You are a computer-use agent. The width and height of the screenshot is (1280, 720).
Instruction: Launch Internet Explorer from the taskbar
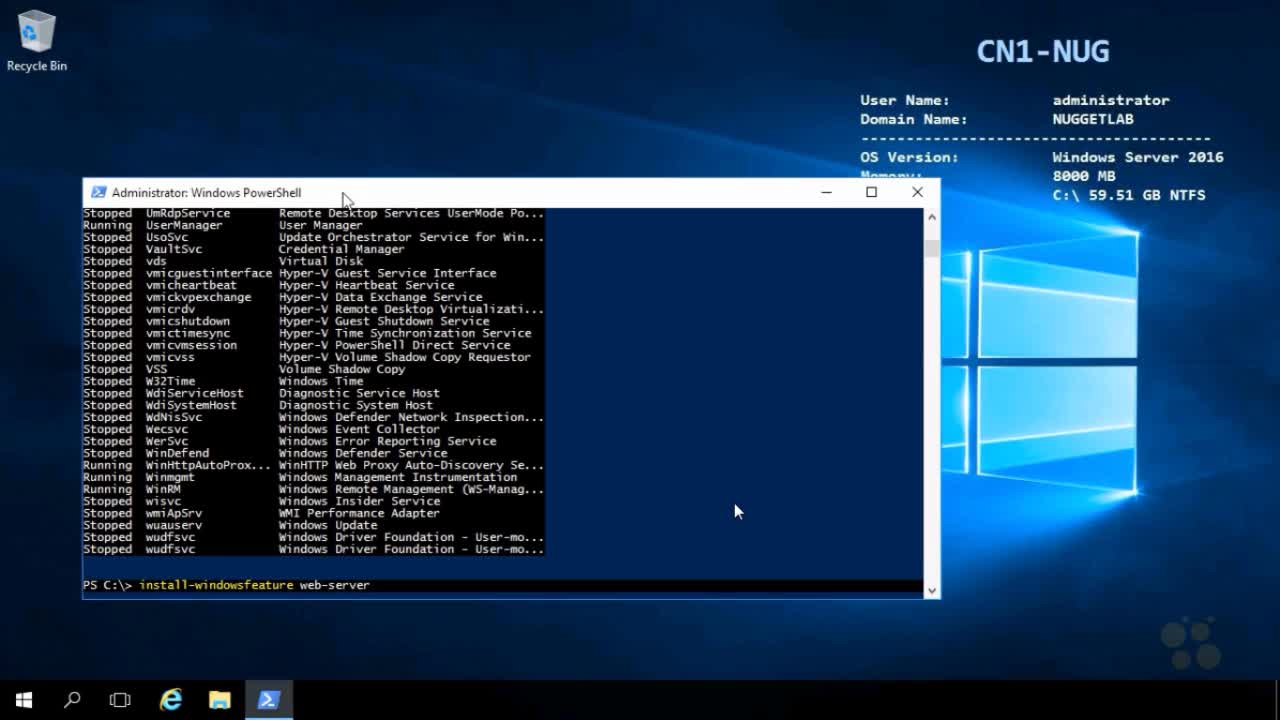(x=171, y=700)
